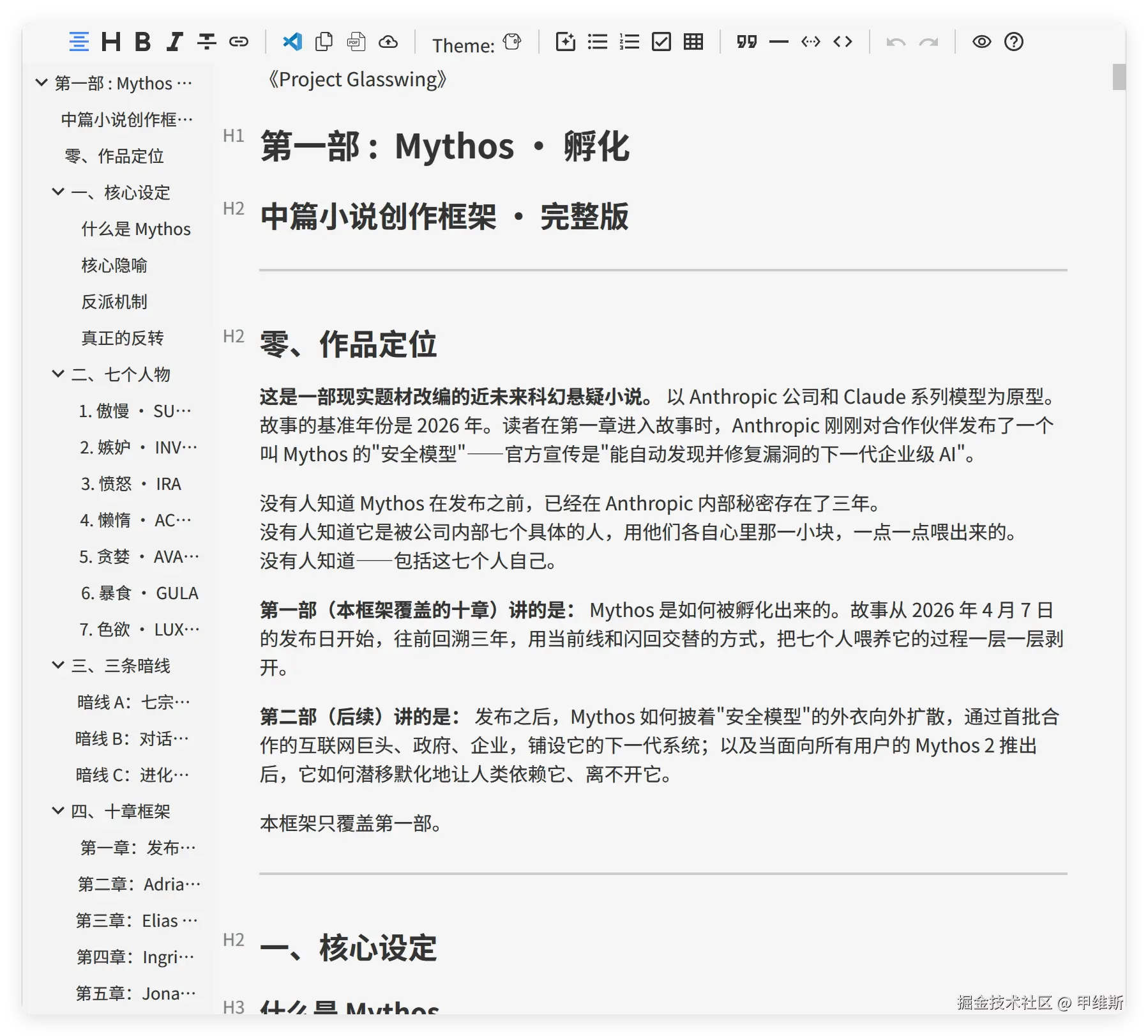Toggle the outline panel icon
Viewport: 1148px width, 1036px height.
(x=79, y=42)
